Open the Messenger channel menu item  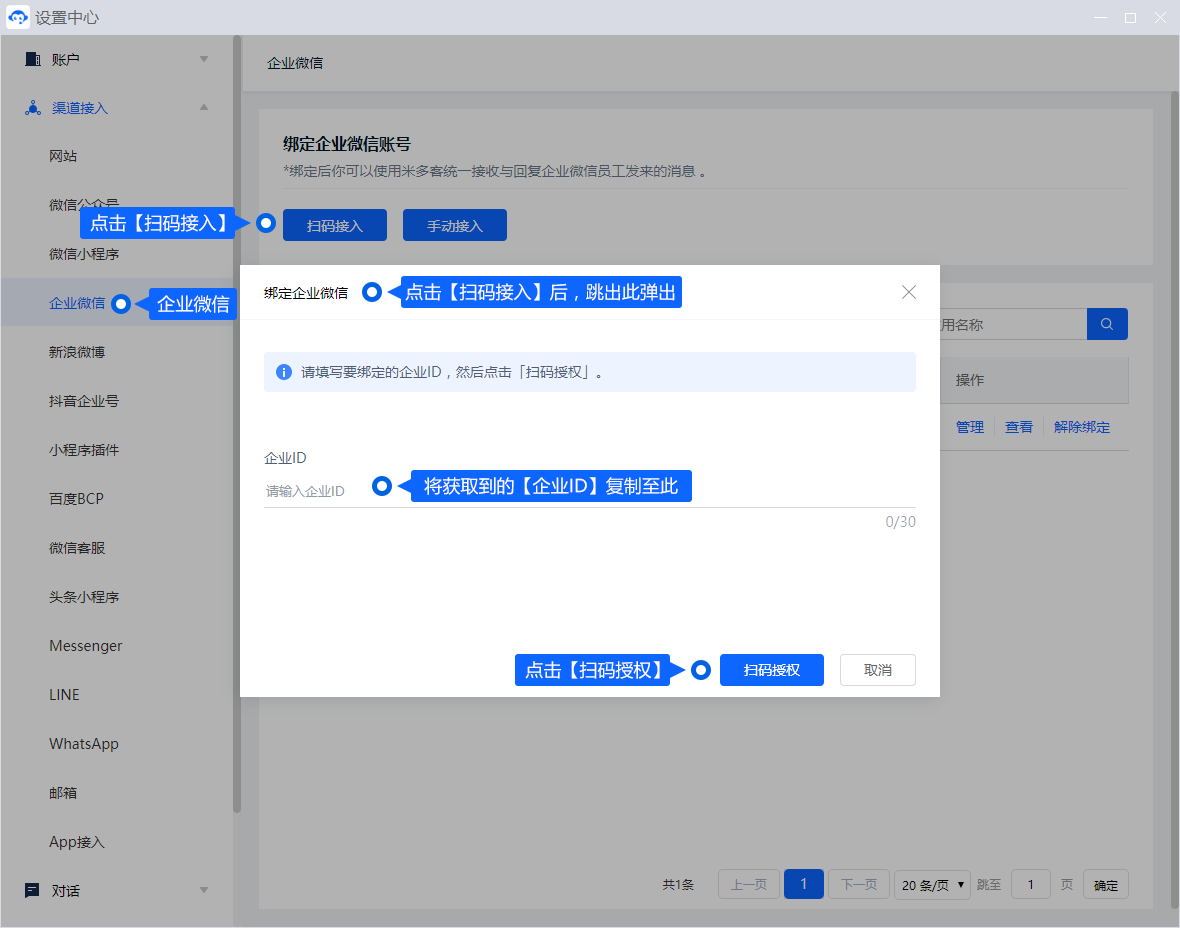[x=86, y=646]
